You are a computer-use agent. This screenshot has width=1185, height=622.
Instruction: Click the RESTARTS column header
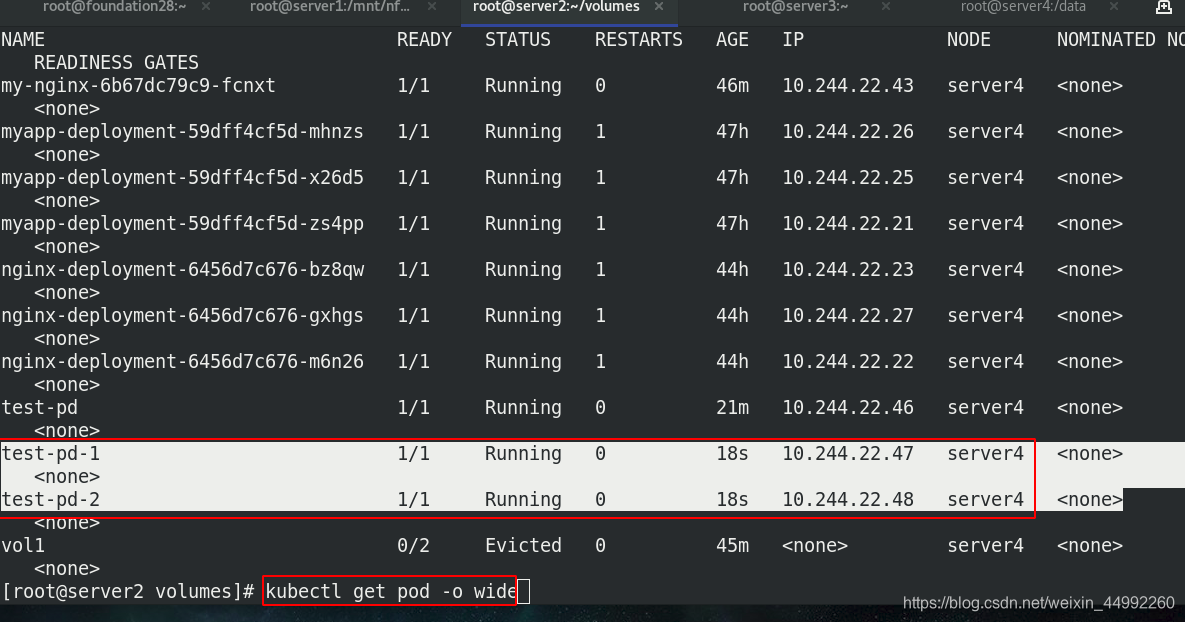click(x=639, y=39)
